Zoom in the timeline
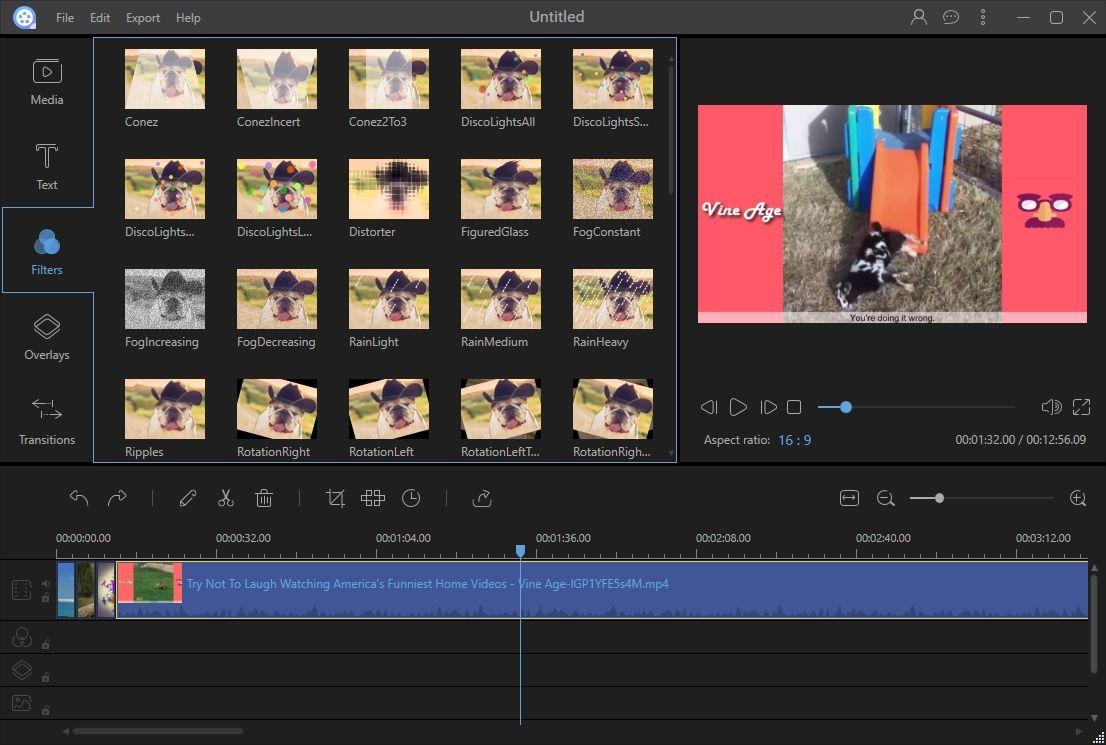The image size is (1106, 745). (x=1078, y=498)
